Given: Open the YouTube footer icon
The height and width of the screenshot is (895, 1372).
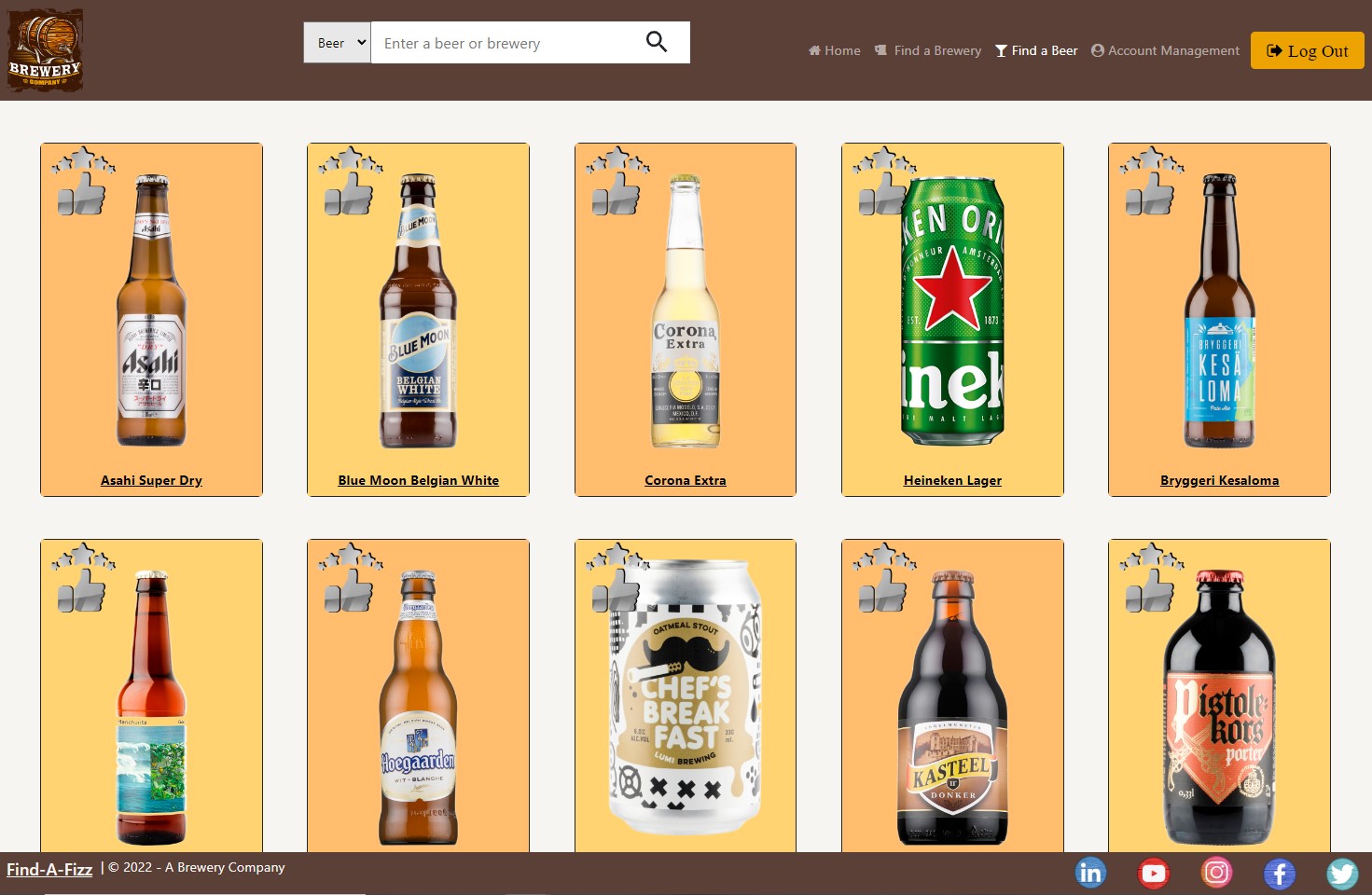Looking at the screenshot, I should (x=1154, y=873).
